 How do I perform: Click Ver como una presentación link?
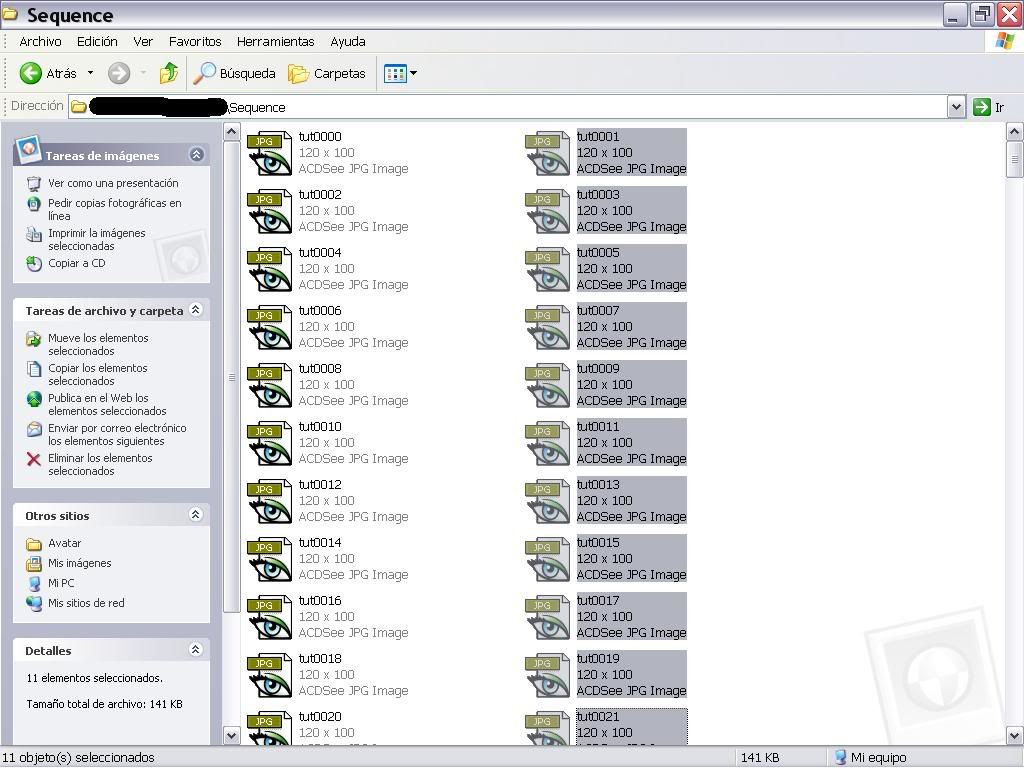[113, 183]
